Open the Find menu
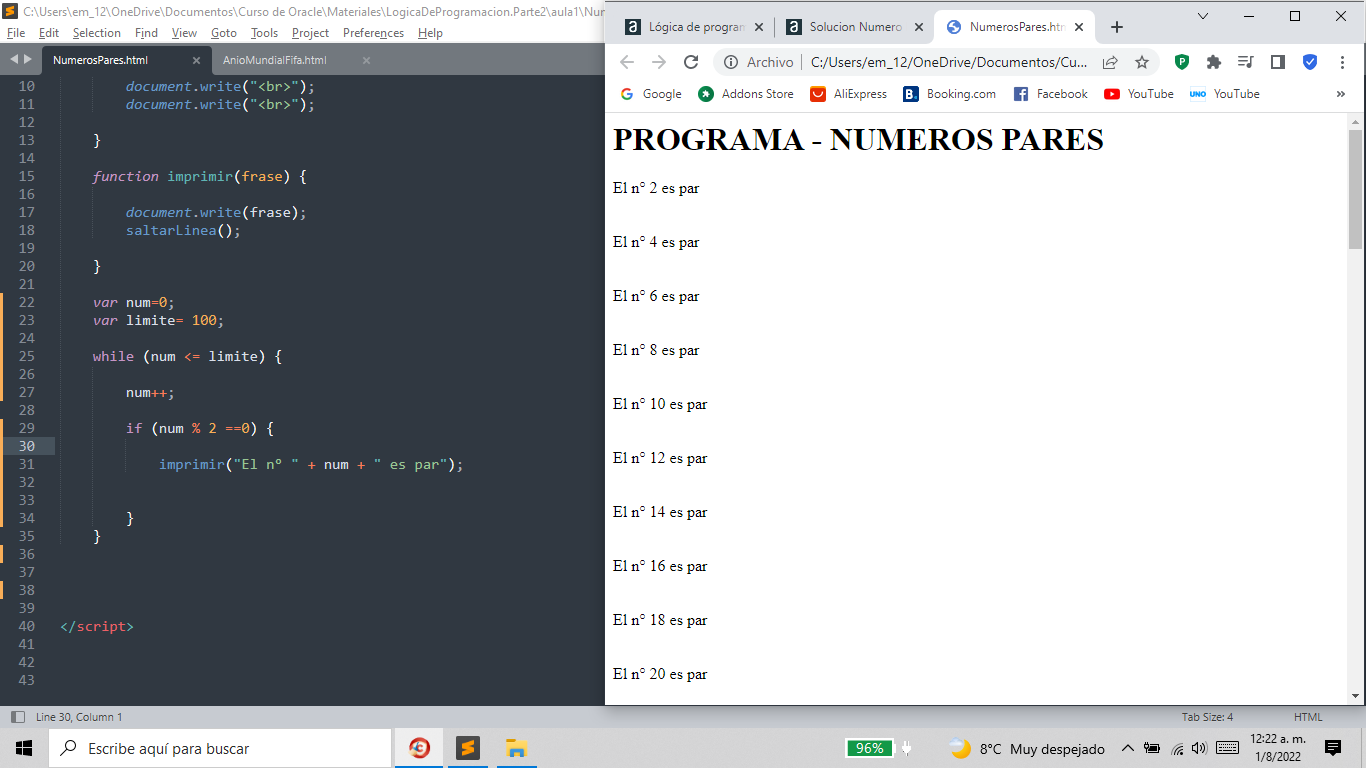1366x768 pixels. (146, 33)
